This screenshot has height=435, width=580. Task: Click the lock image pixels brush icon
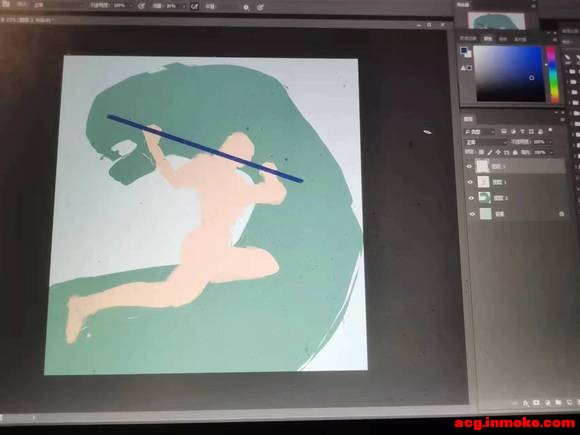pos(490,152)
